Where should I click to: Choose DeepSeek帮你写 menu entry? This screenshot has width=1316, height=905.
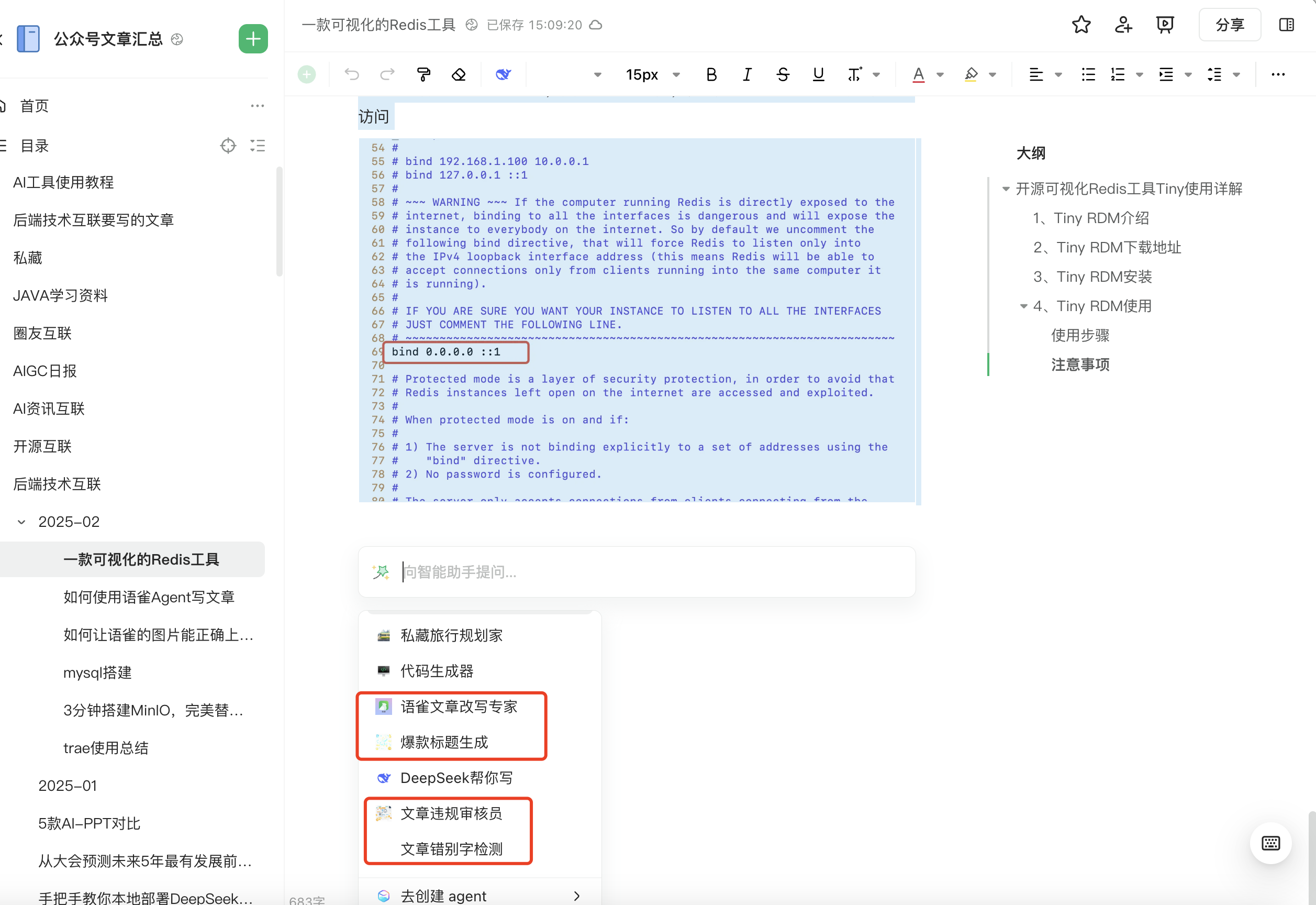(456, 778)
